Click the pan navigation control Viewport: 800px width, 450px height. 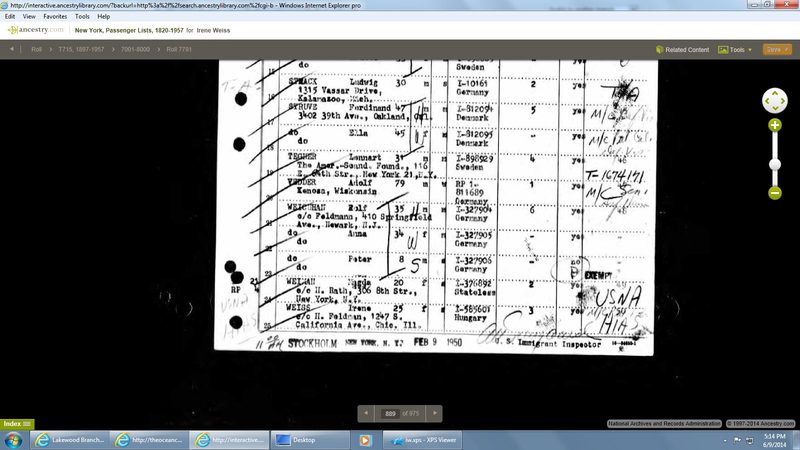tap(774, 101)
